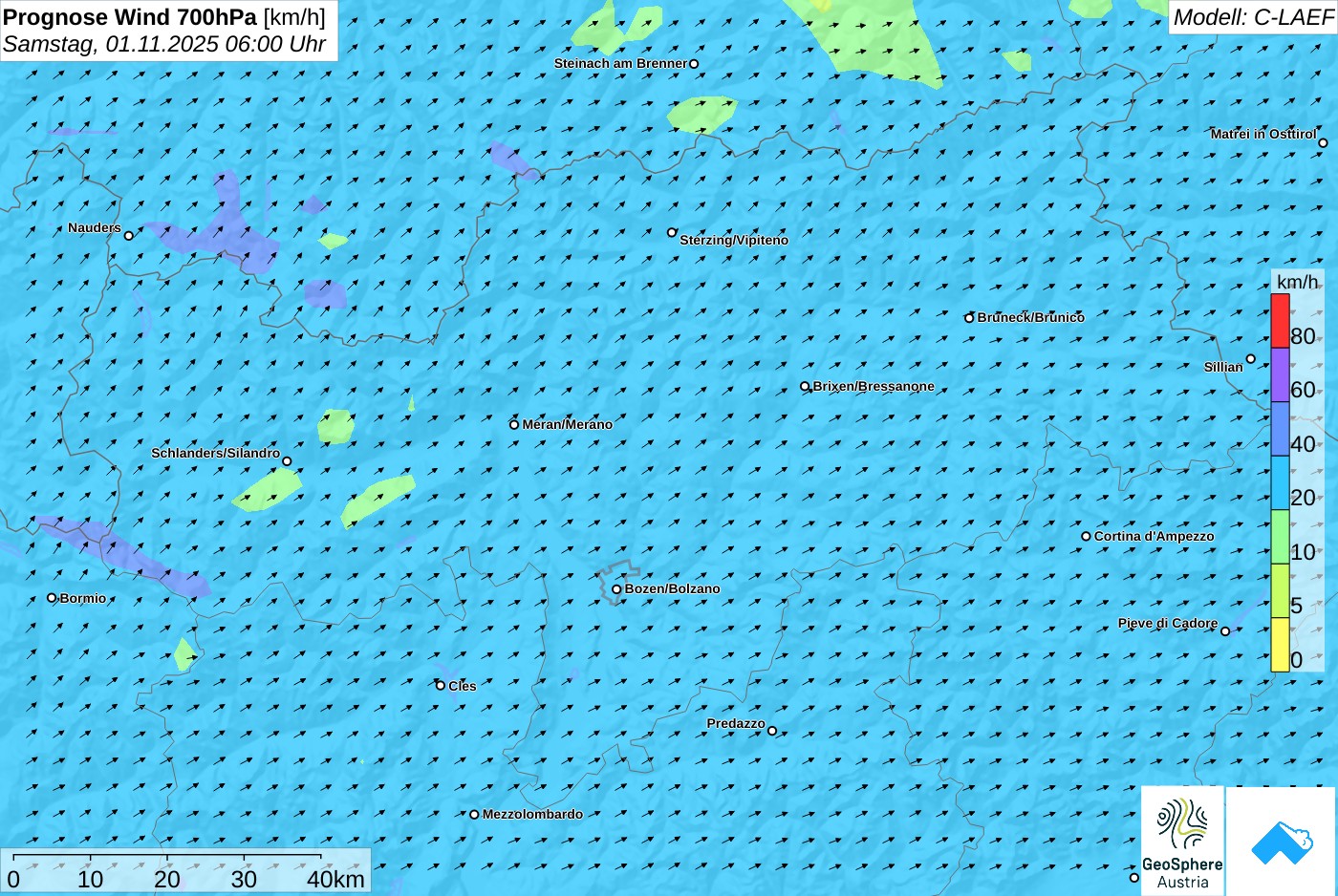Click the Sillian city marker
This screenshot has height=896, width=1338.
click(1250, 359)
